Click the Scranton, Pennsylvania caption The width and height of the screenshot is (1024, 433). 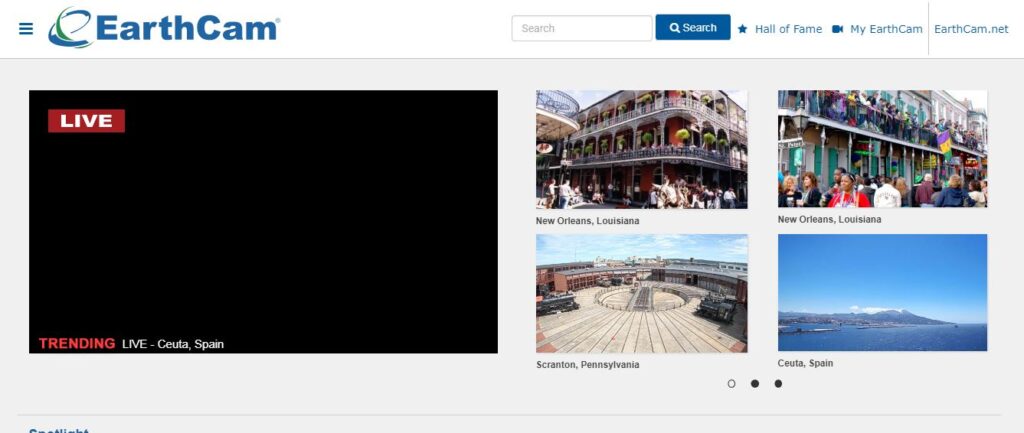tap(587, 365)
